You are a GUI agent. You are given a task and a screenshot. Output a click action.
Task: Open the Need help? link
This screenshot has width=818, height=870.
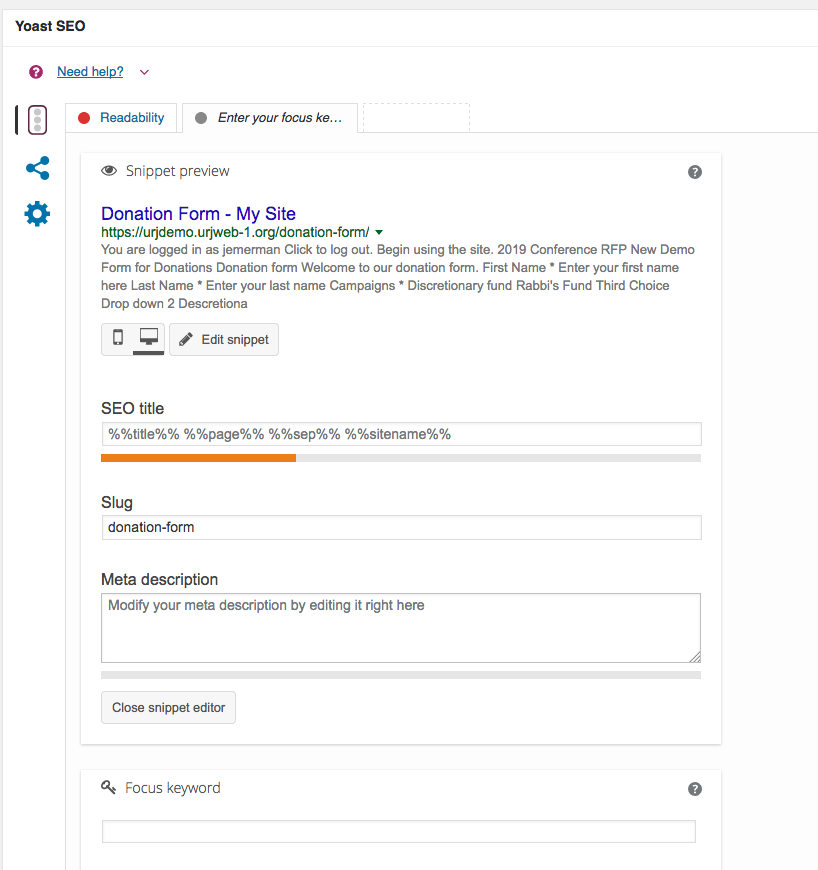90,72
